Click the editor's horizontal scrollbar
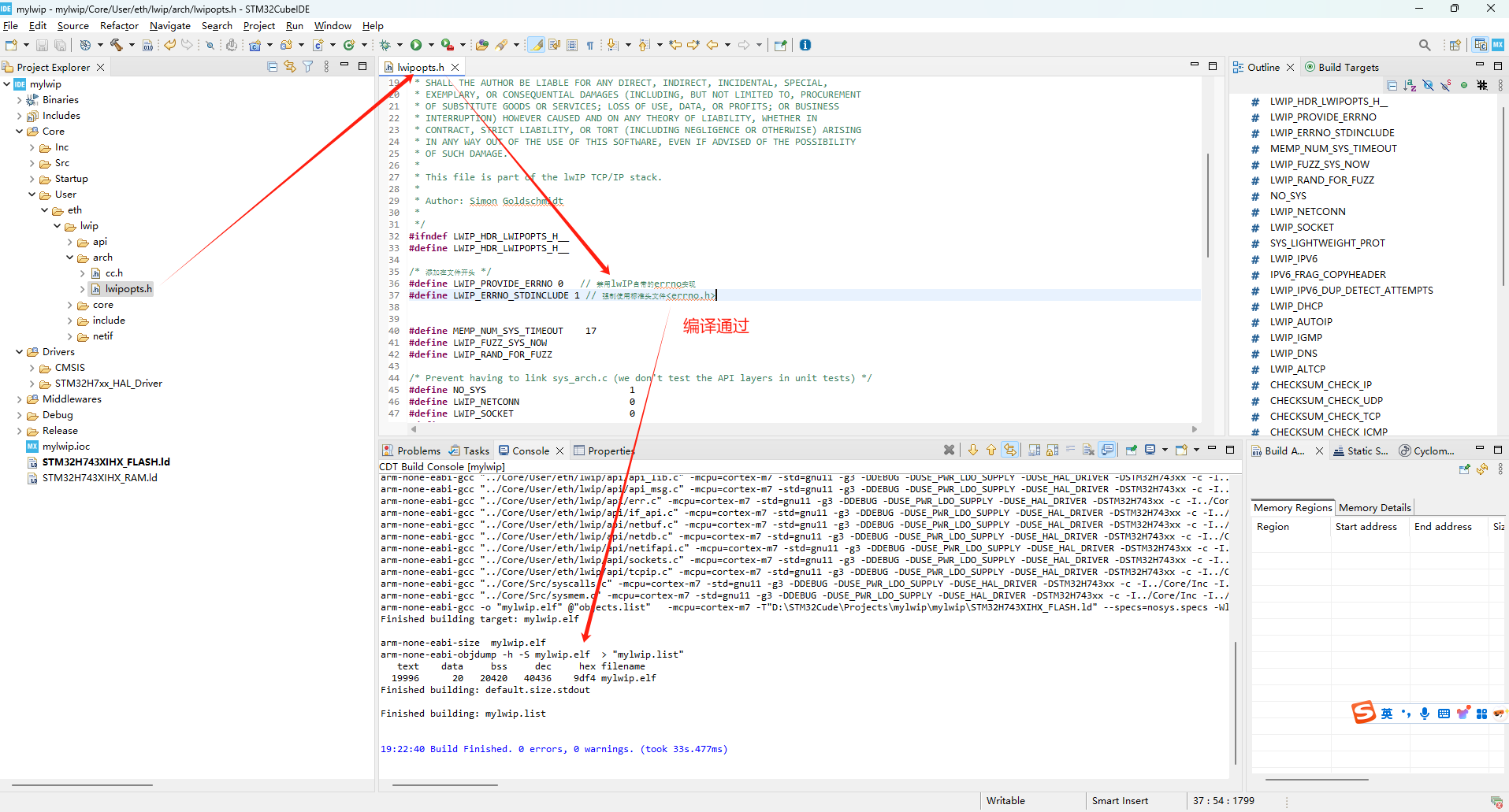 pyautogui.click(x=788, y=429)
